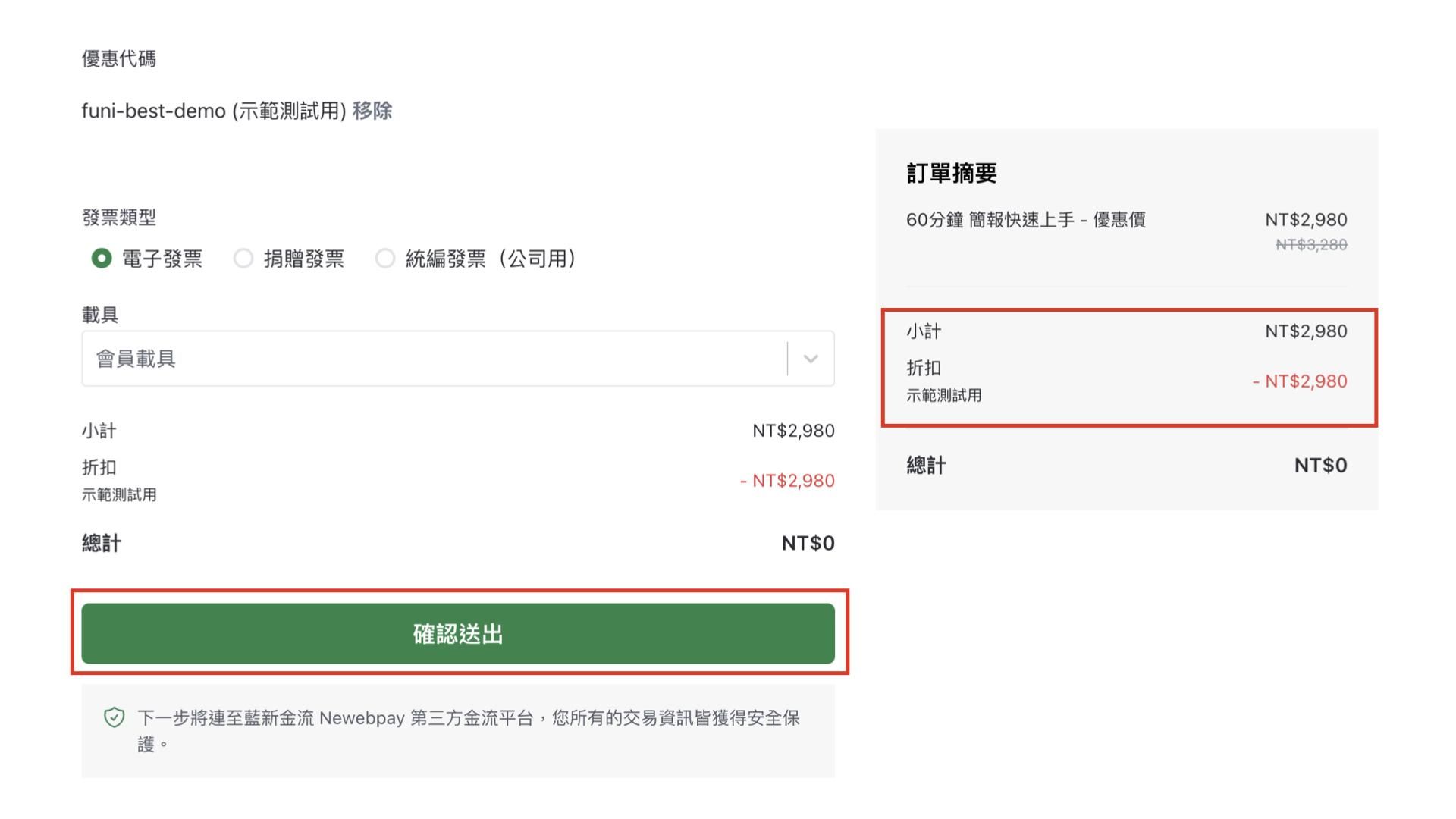The height and width of the screenshot is (819, 1456).
Task: Open the 會員載具 carrier dropdown
Action: pos(432,359)
